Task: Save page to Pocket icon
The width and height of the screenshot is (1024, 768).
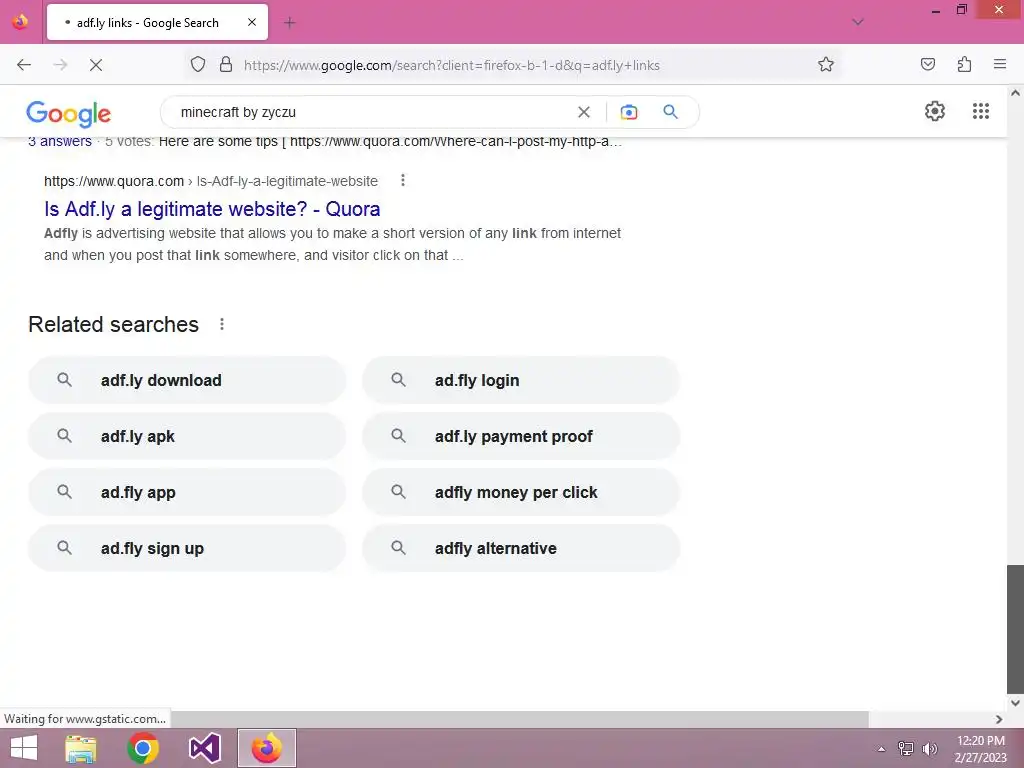Action: [x=927, y=64]
